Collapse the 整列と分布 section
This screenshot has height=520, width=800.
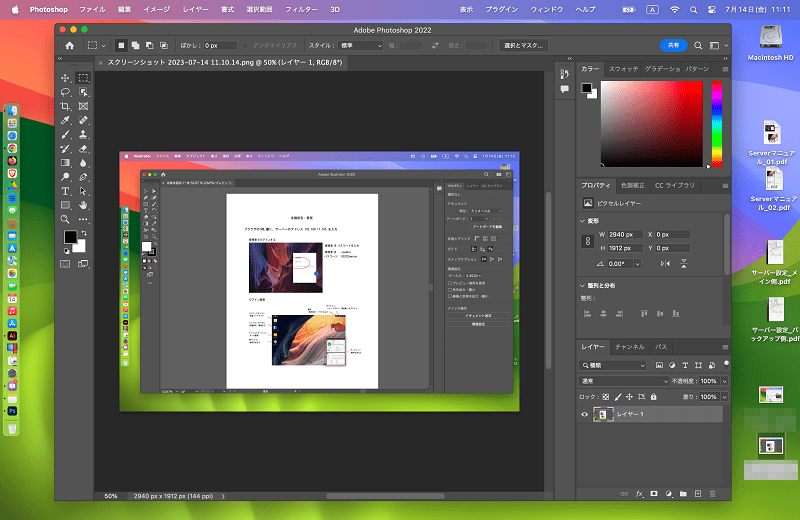tap(583, 286)
